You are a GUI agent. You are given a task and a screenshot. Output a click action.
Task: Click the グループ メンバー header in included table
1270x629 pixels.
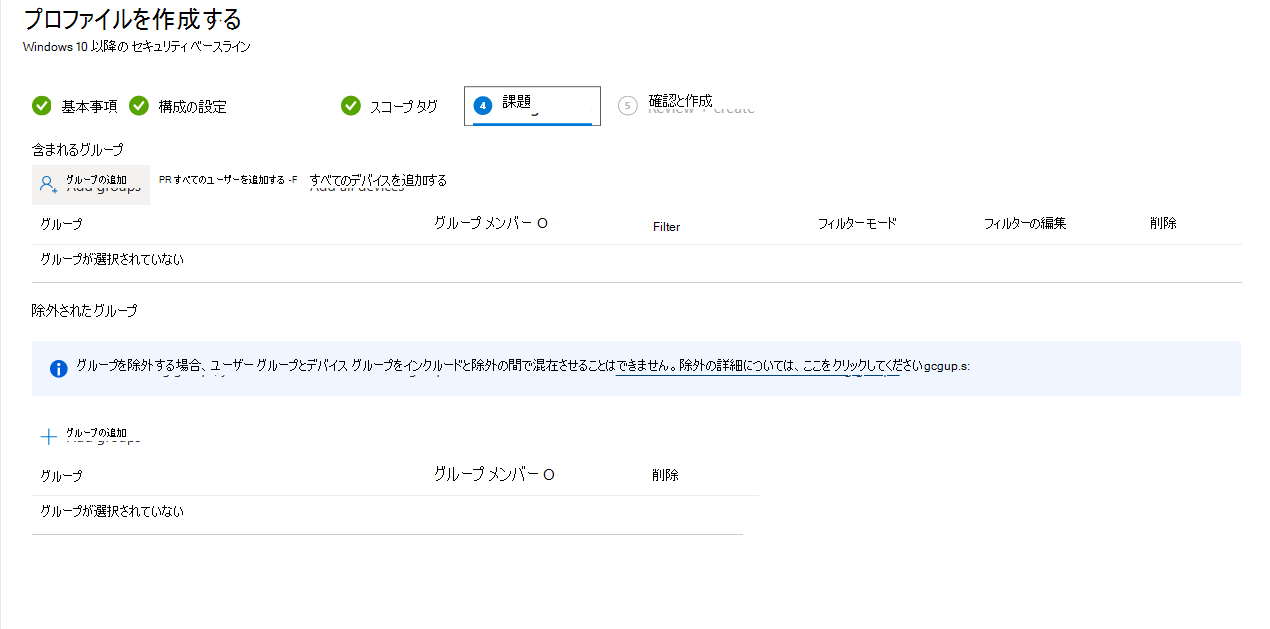(x=491, y=223)
